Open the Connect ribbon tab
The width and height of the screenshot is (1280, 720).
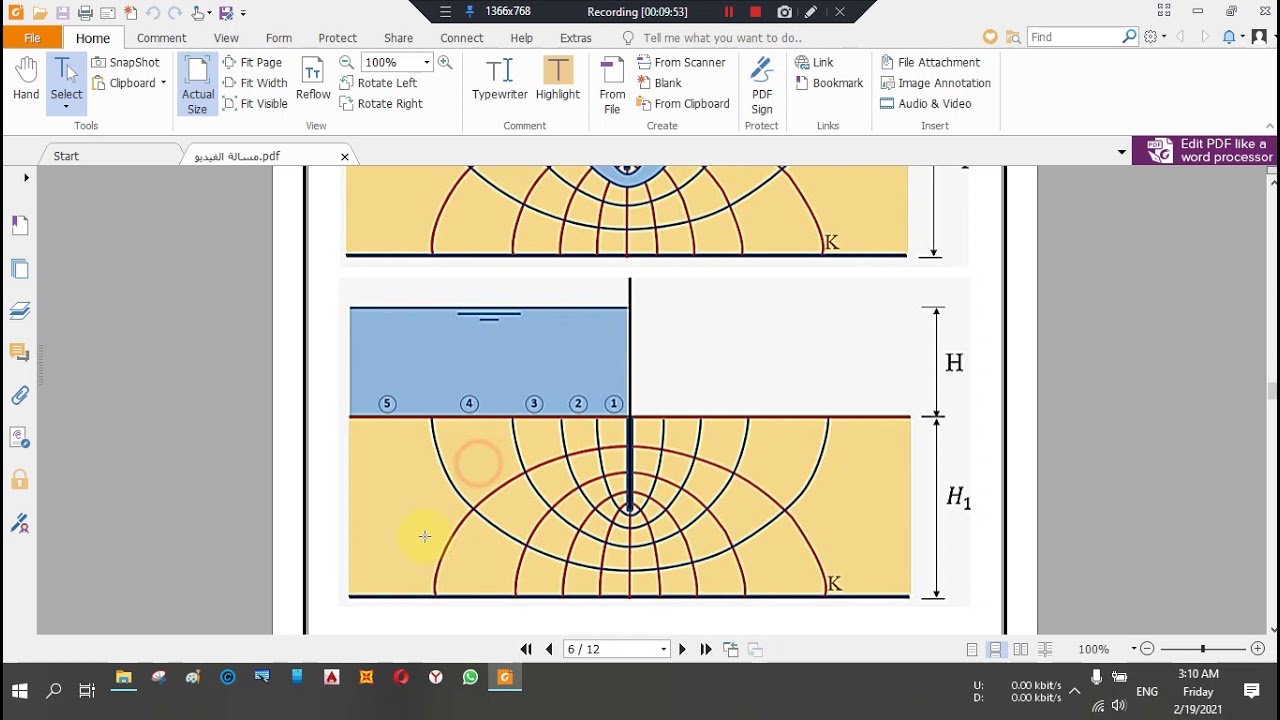pos(461,38)
